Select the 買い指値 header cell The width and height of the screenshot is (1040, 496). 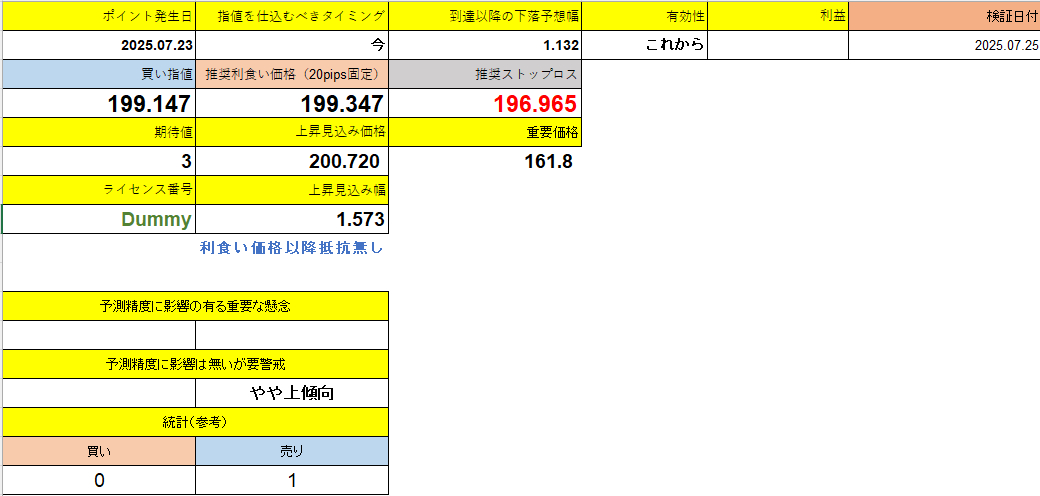pos(99,74)
